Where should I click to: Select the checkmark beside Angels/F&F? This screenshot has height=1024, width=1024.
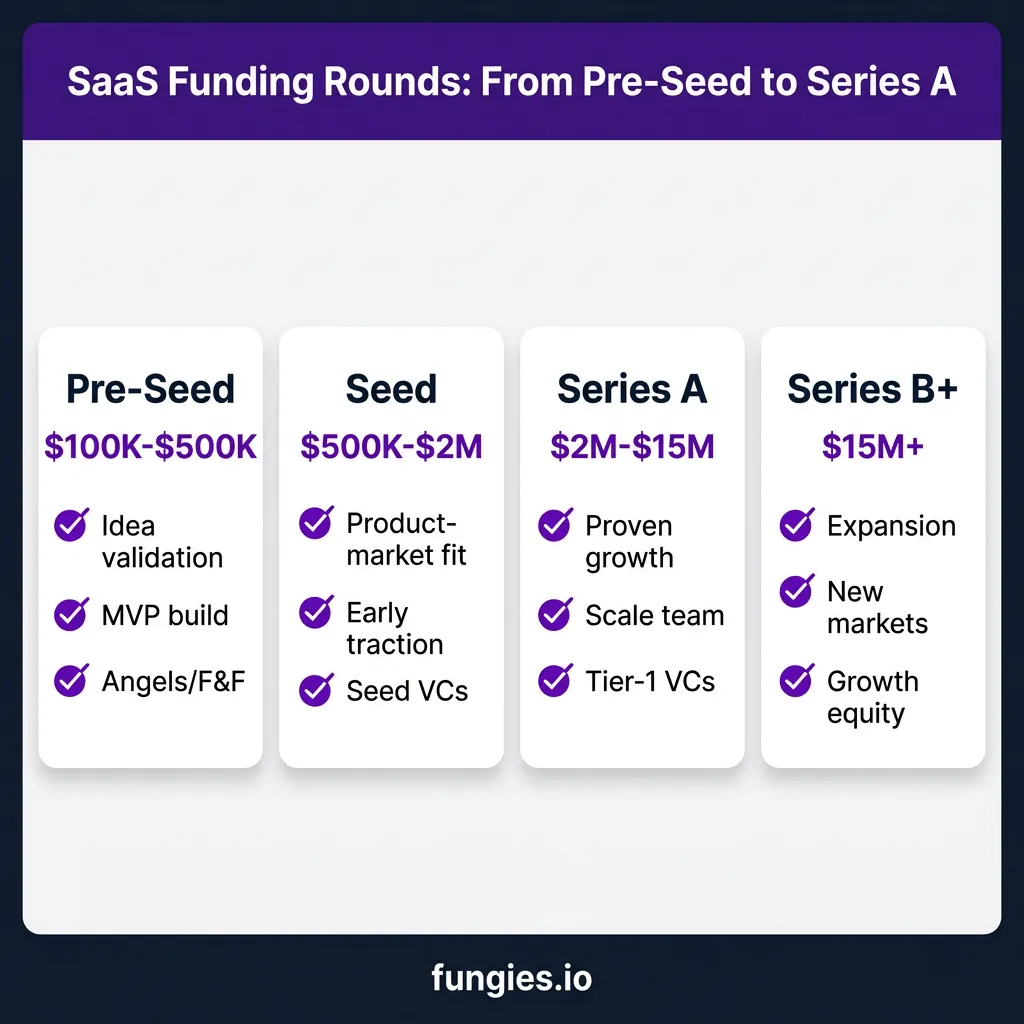(71, 680)
